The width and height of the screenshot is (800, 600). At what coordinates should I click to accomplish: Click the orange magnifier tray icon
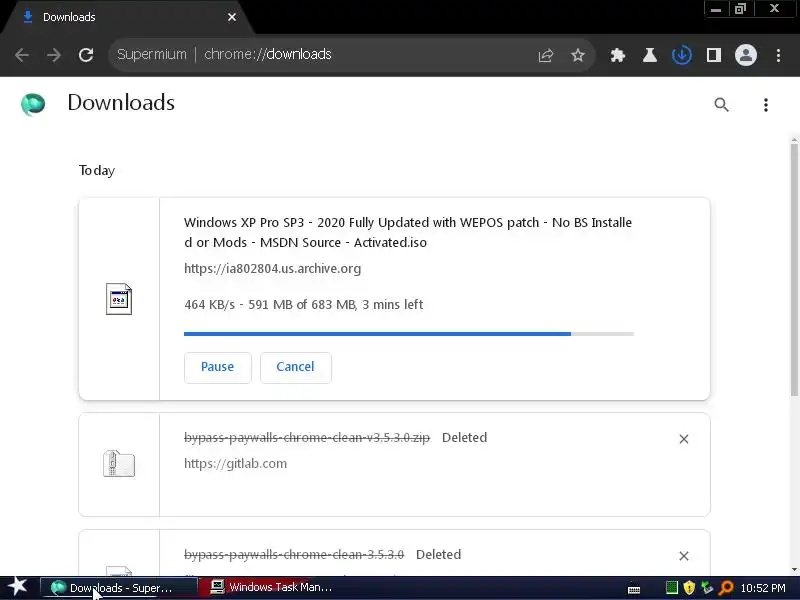(726, 588)
